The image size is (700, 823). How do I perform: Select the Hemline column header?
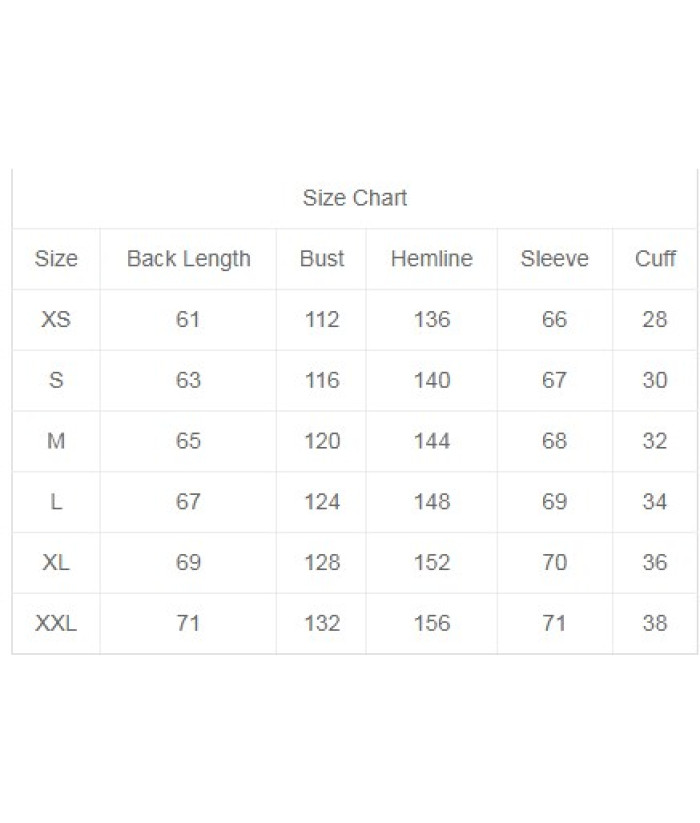point(431,258)
